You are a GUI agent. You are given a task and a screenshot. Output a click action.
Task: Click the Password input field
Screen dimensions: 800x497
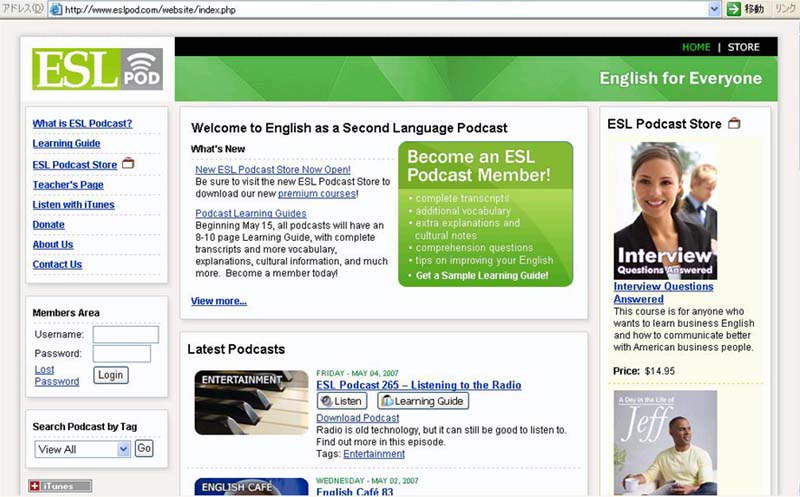121,354
